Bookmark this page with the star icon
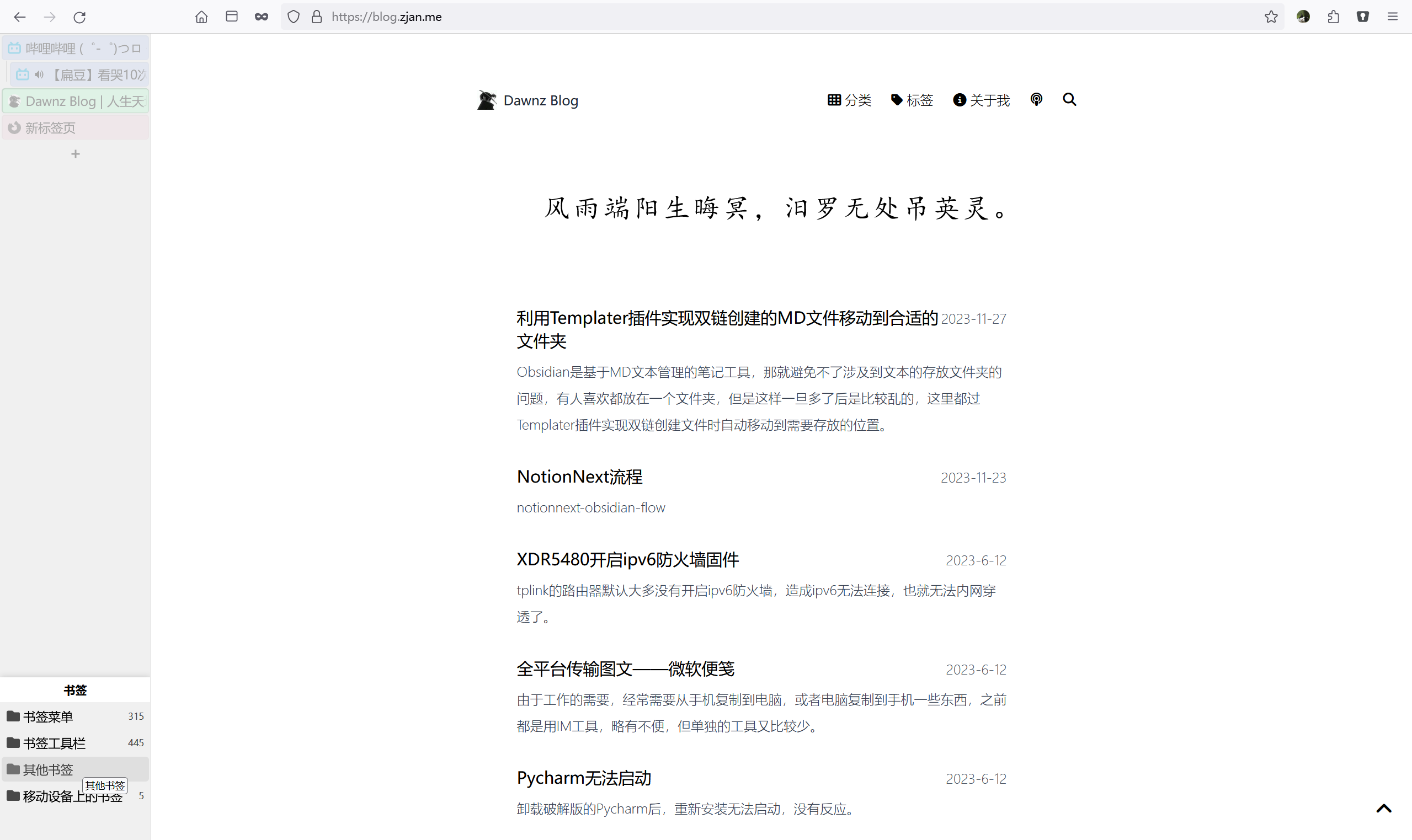The height and width of the screenshot is (840, 1412). click(1271, 17)
